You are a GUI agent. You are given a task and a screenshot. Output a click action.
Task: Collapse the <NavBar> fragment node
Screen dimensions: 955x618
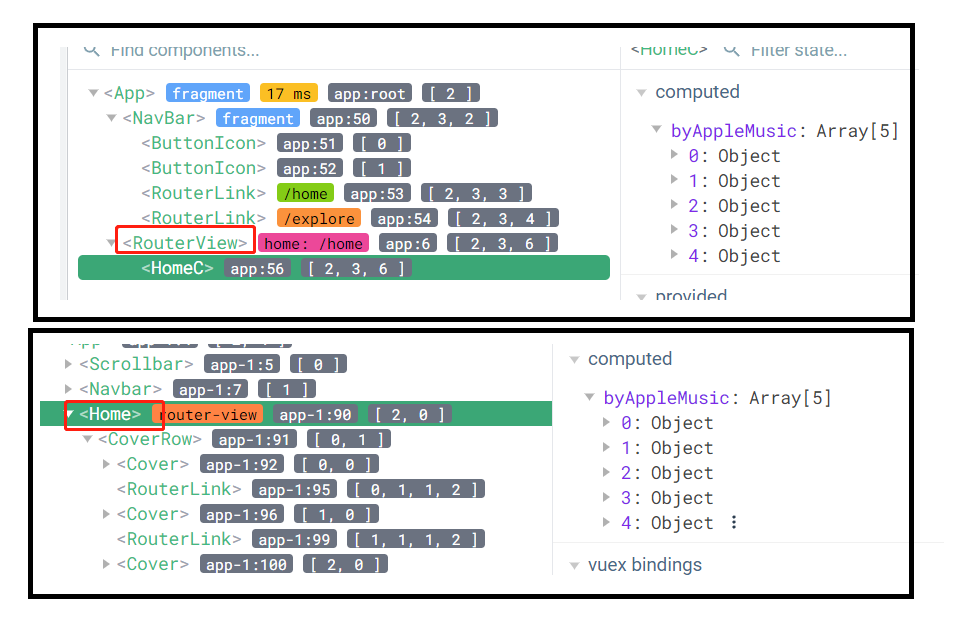pos(112,119)
